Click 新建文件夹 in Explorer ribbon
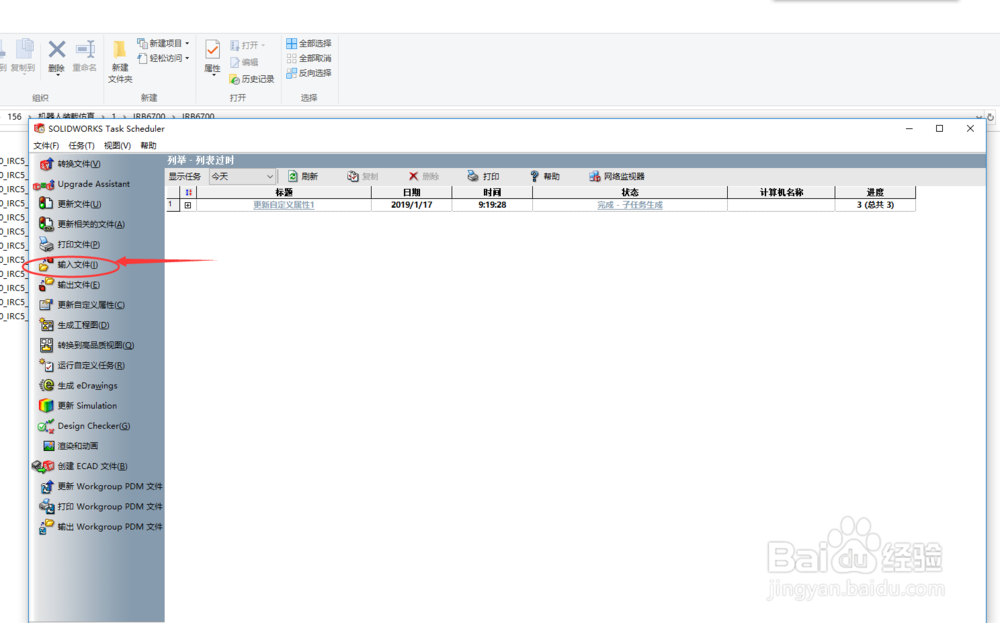 coord(120,62)
